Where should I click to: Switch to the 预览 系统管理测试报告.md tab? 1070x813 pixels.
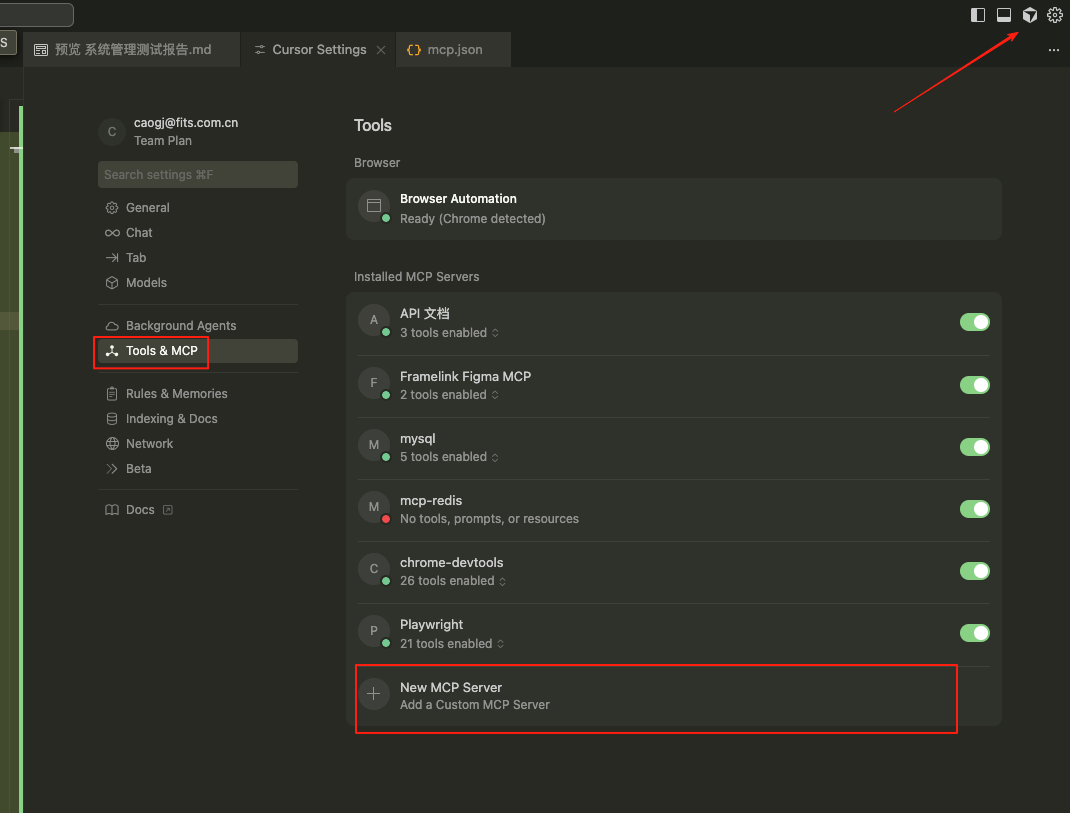tap(132, 50)
